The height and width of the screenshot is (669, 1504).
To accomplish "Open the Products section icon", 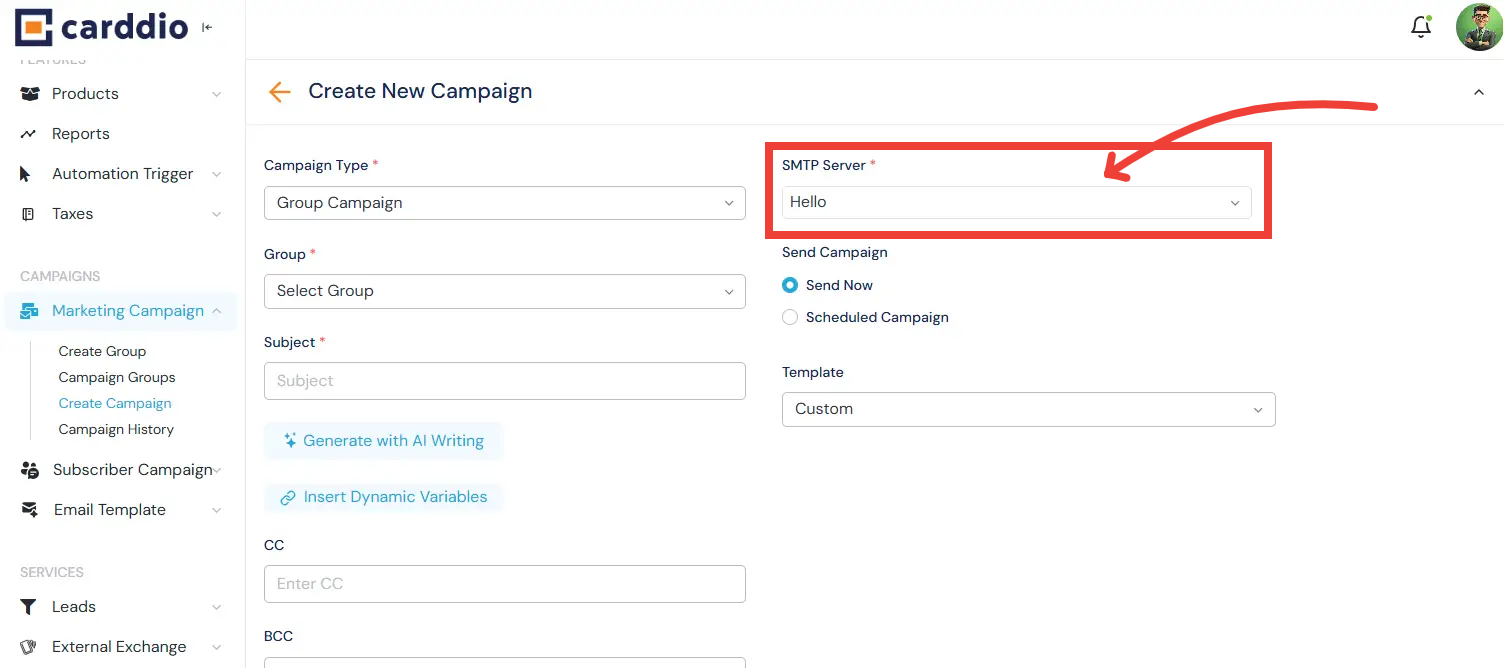I will [x=29, y=93].
